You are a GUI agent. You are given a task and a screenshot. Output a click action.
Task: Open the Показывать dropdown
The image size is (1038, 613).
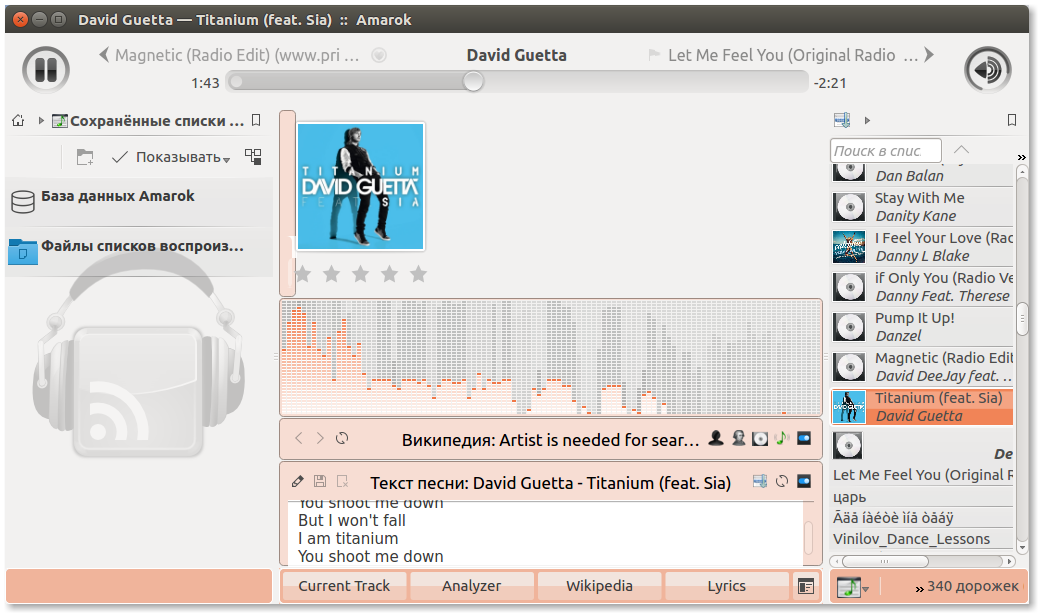(171, 157)
